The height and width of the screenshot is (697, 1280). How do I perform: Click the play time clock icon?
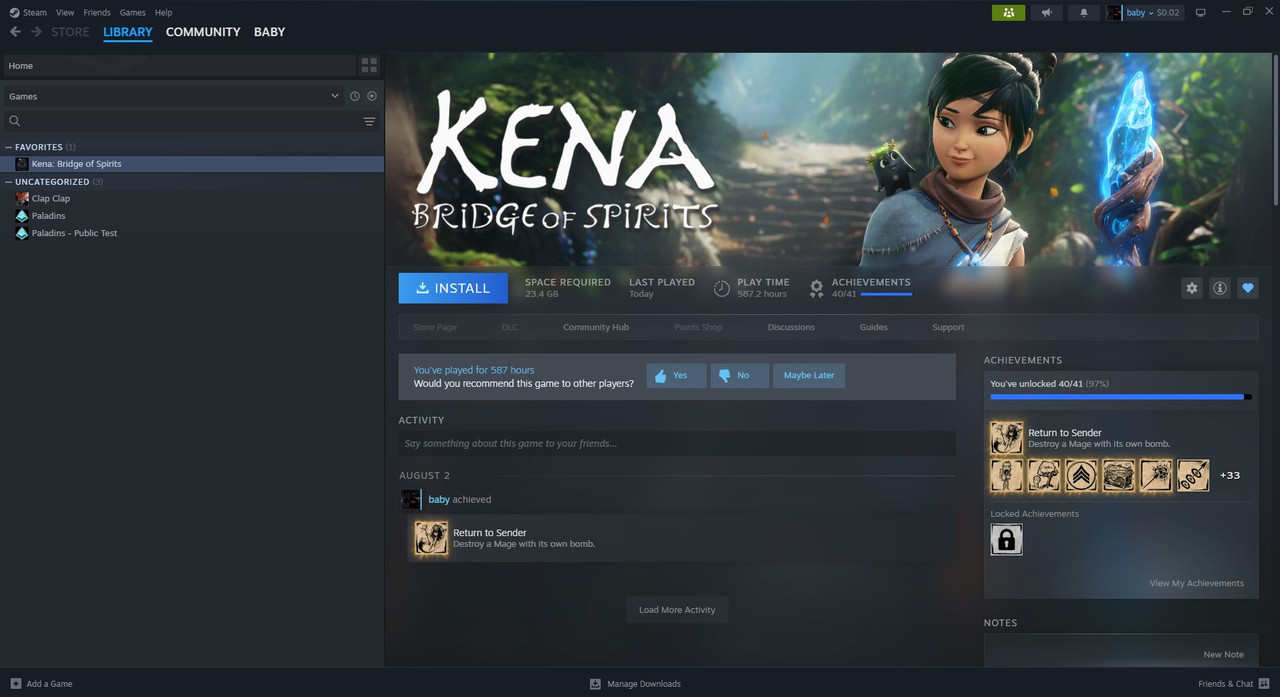(x=722, y=288)
